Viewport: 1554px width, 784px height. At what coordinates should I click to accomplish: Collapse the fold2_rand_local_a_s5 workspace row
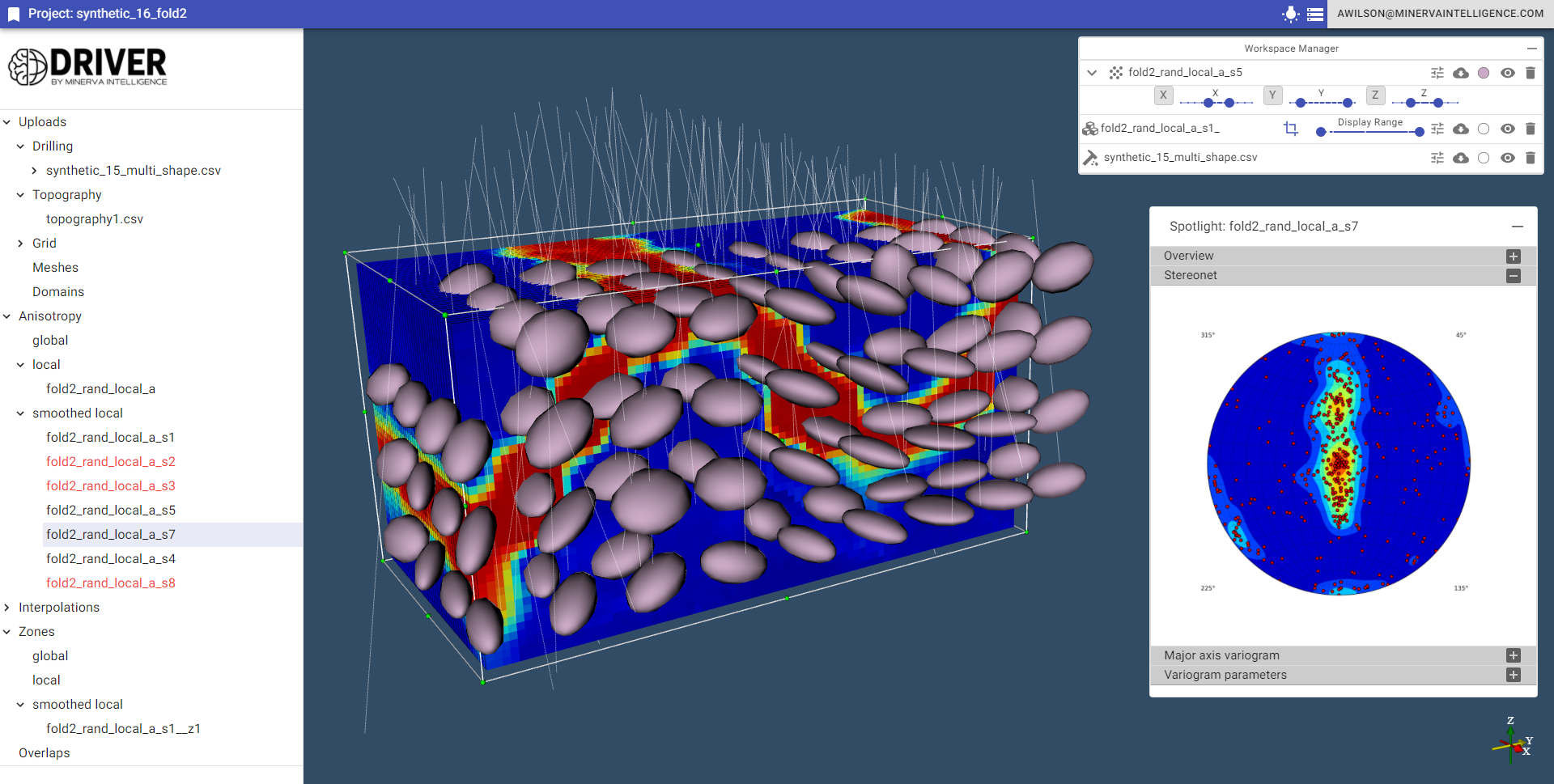1092,73
